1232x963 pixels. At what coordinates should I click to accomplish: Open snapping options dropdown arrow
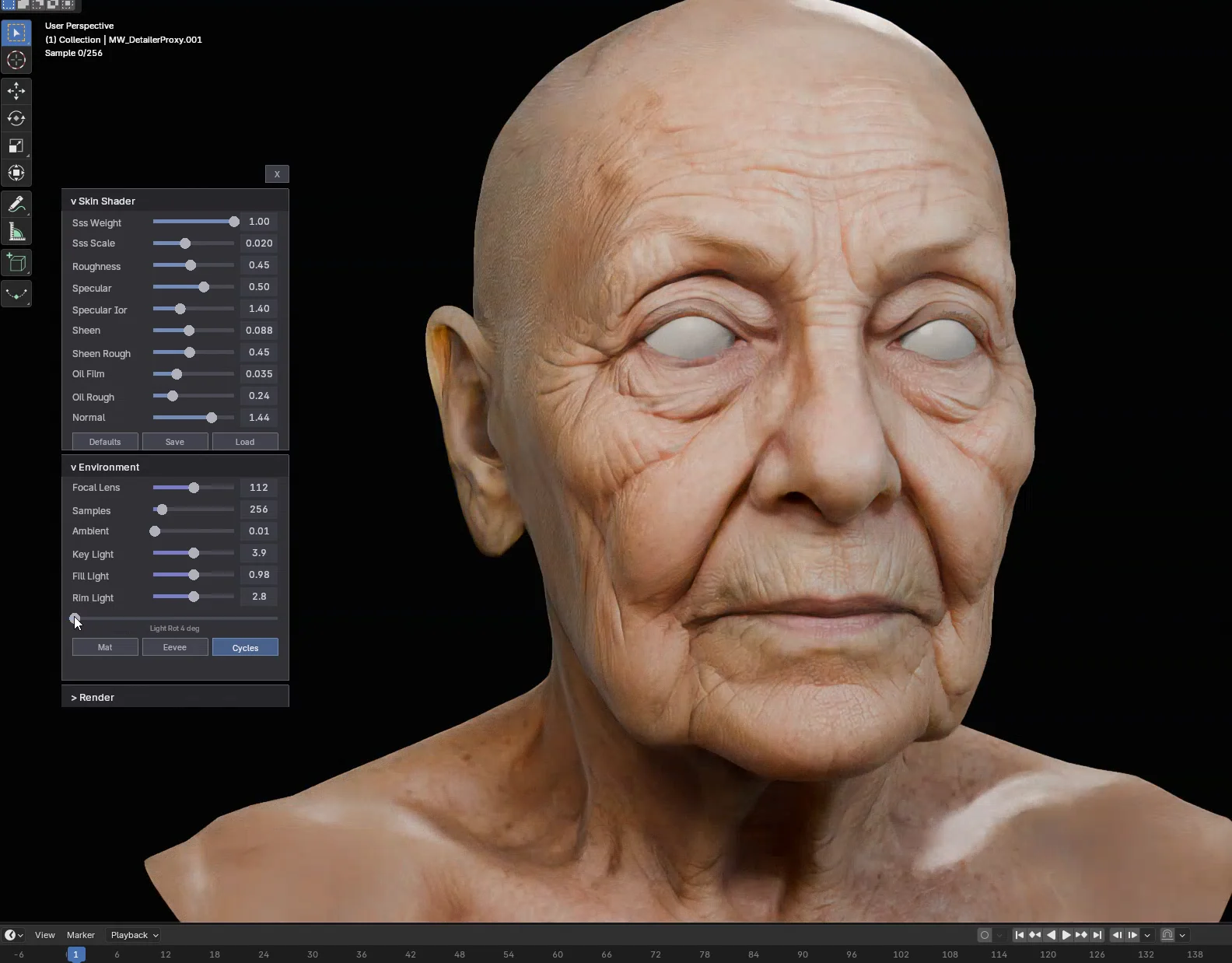pos(1182,935)
